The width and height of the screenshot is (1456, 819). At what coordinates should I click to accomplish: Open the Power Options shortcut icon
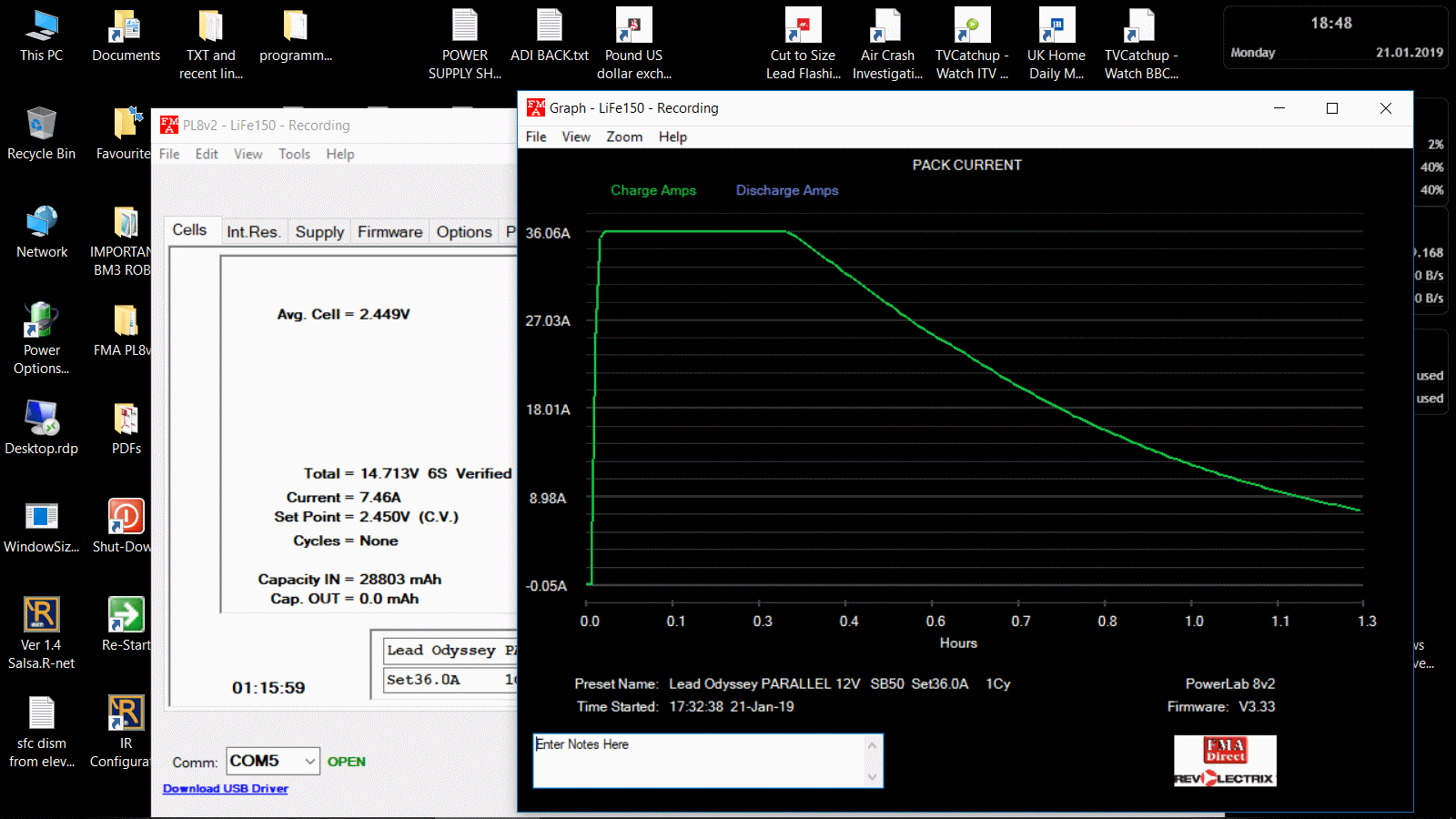click(41, 321)
